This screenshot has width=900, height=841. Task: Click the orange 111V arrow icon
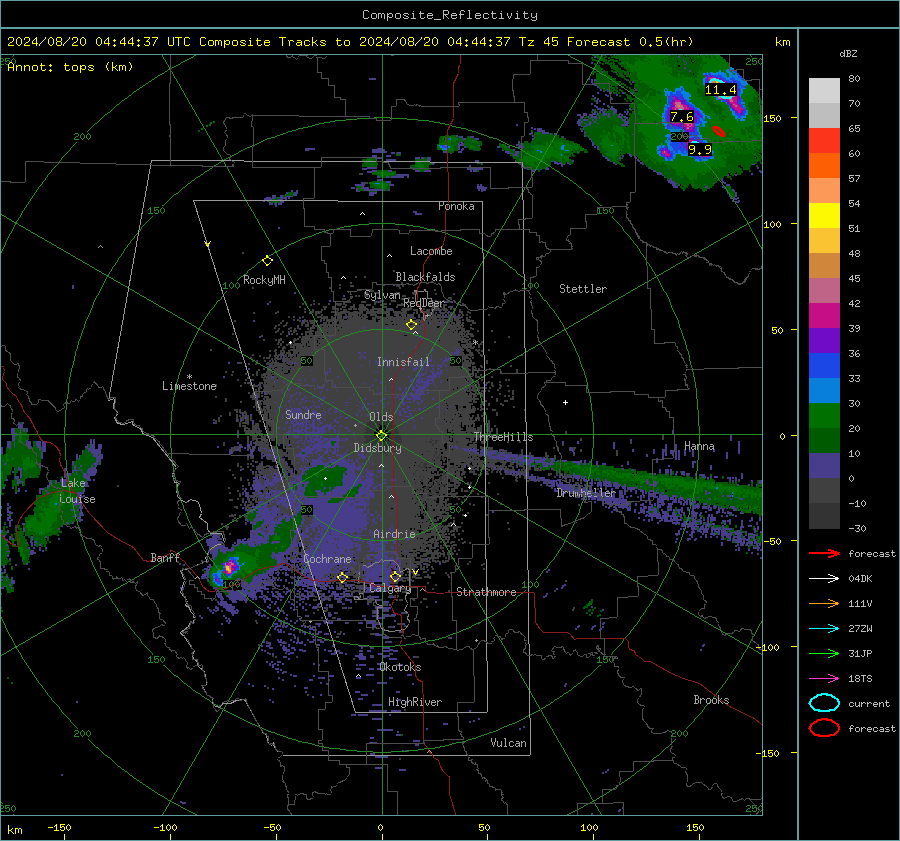pyautogui.click(x=824, y=603)
